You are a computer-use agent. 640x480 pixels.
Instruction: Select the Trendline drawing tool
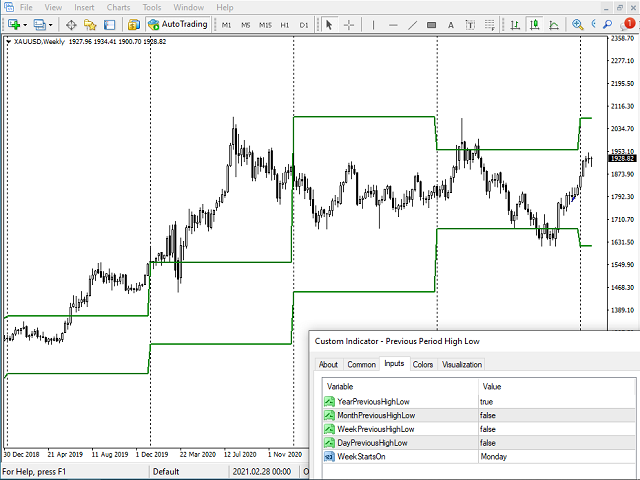(x=413, y=25)
